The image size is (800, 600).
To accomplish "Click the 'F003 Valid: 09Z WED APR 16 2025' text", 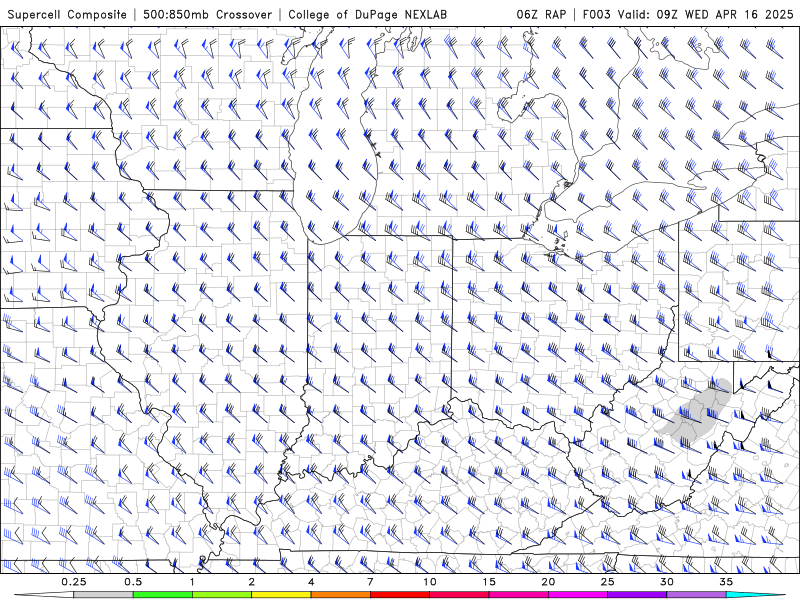I will [688, 14].
